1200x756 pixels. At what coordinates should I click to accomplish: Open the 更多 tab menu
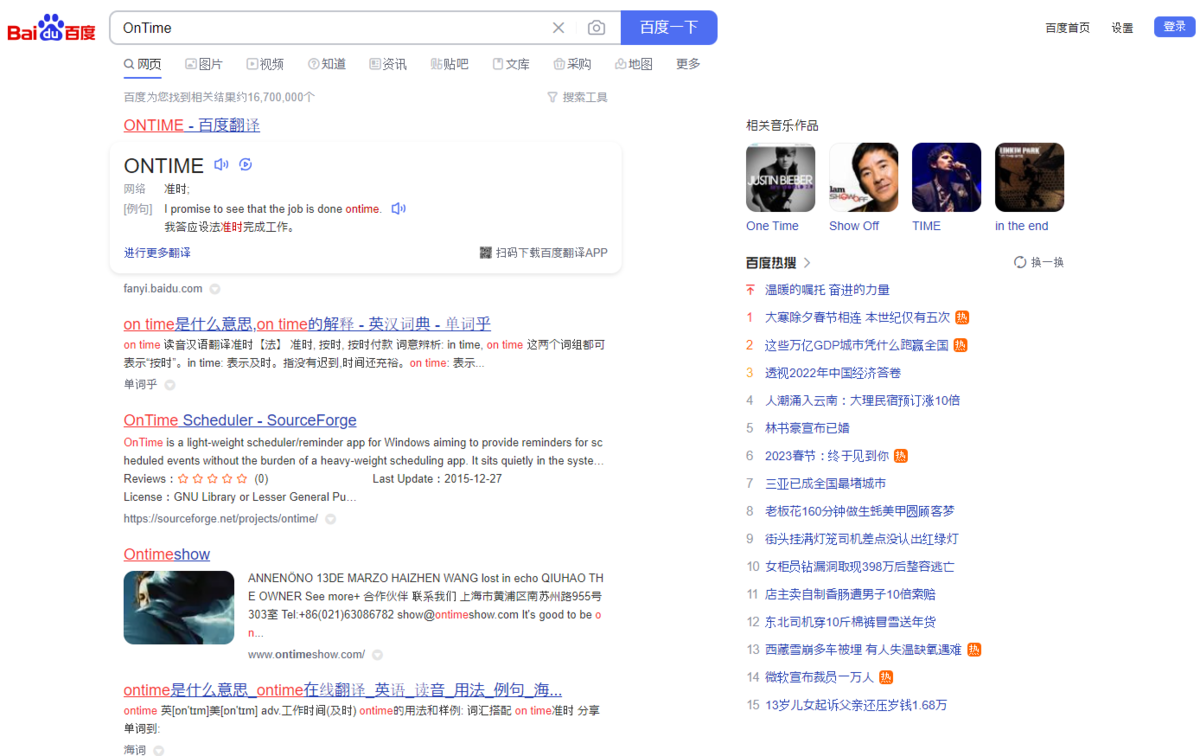688,64
